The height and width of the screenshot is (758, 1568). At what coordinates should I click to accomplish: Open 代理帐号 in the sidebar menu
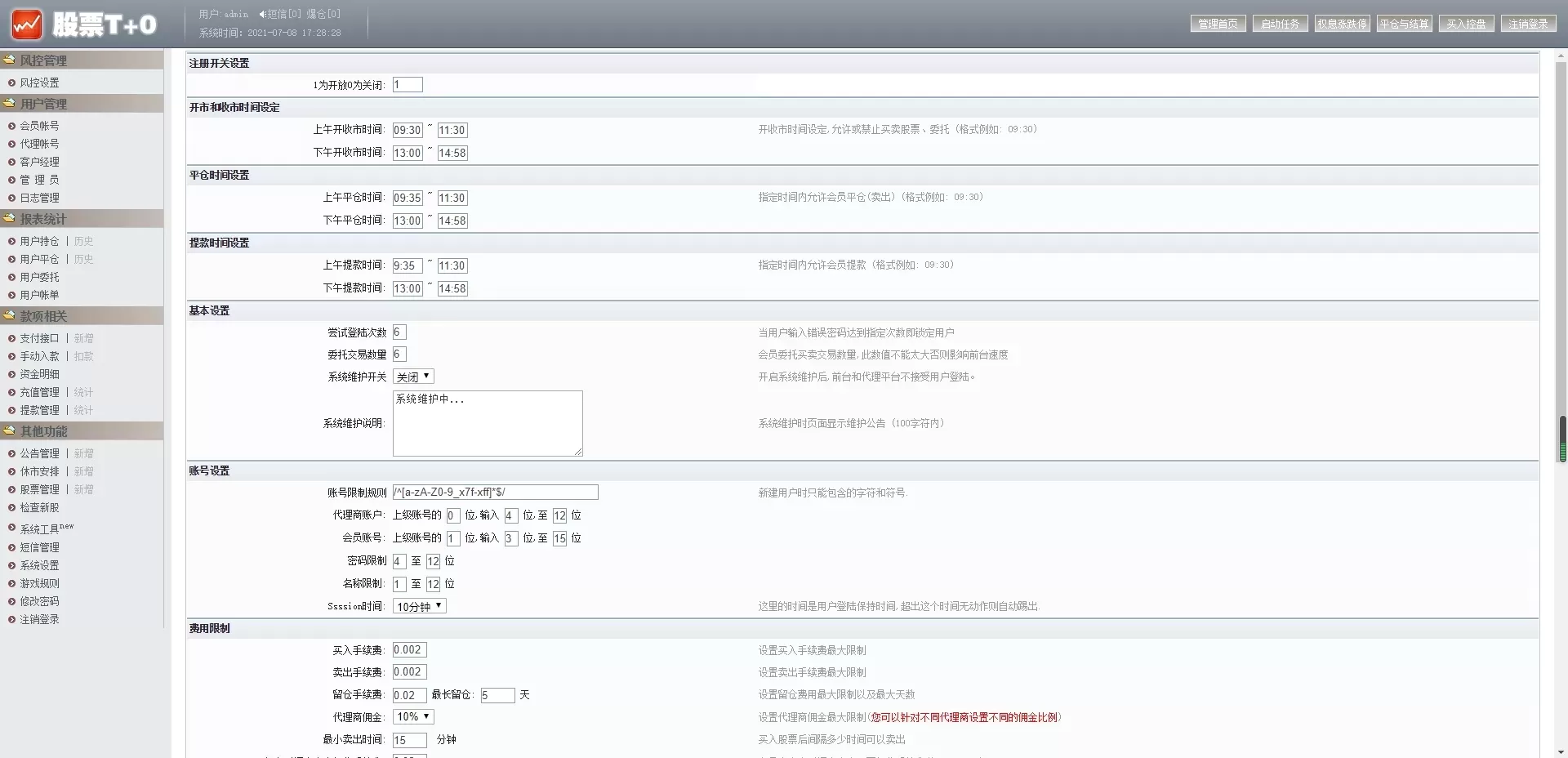(x=39, y=144)
